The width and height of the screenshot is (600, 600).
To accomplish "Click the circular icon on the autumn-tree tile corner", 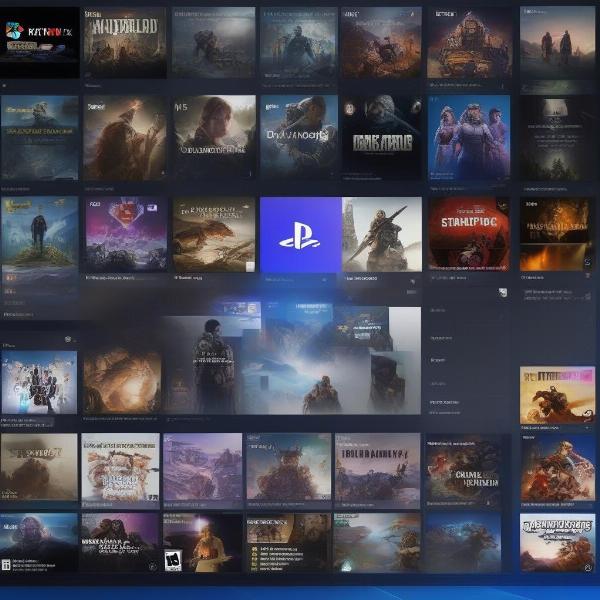I will [588, 568].
